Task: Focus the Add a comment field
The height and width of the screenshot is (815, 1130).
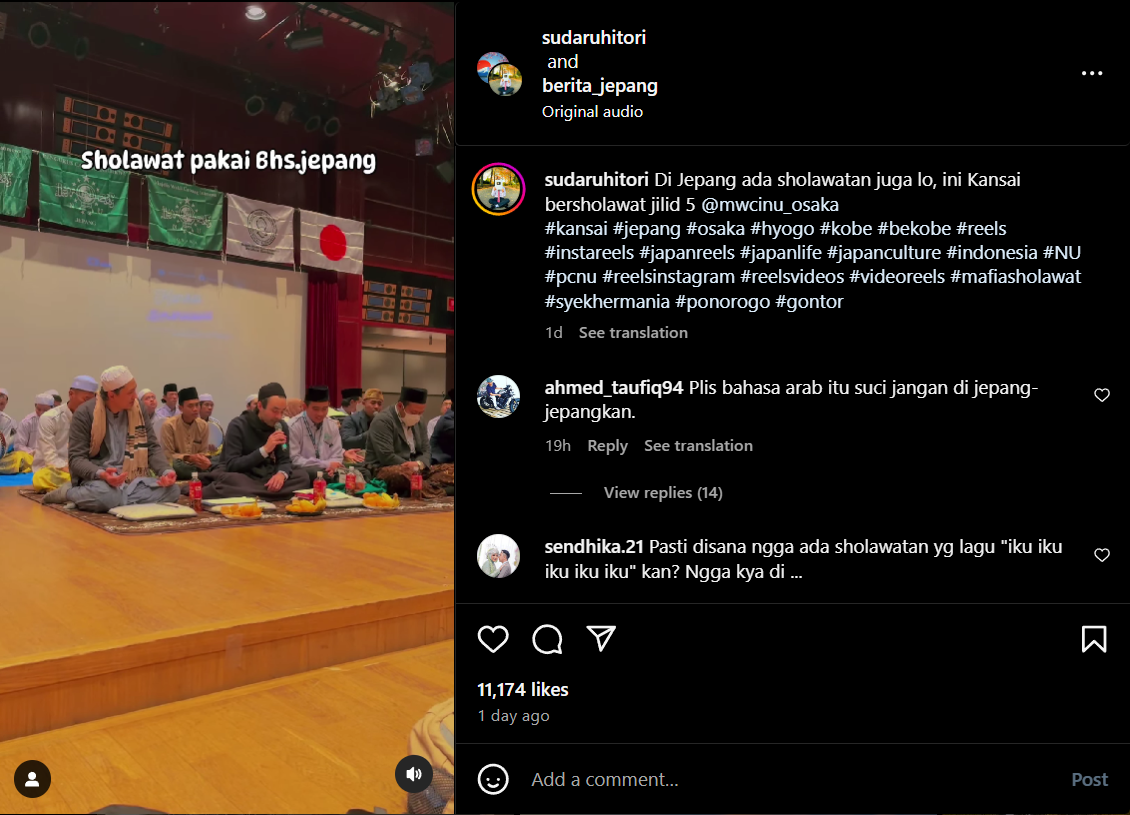Action: click(793, 779)
